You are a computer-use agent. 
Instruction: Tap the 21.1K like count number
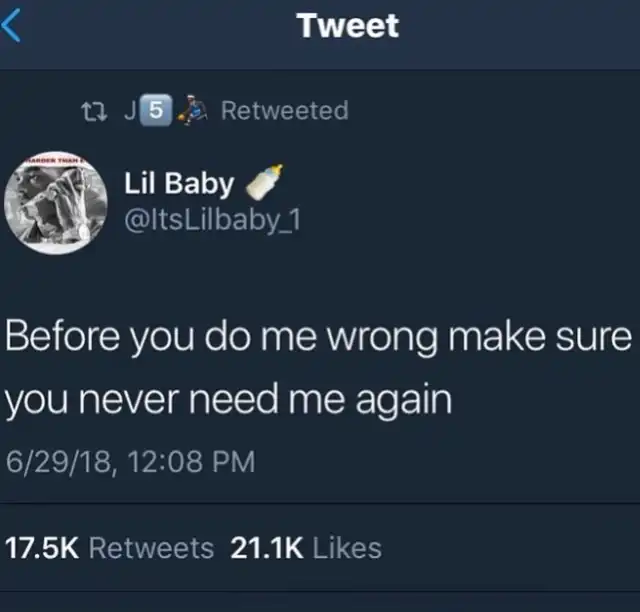267,547
